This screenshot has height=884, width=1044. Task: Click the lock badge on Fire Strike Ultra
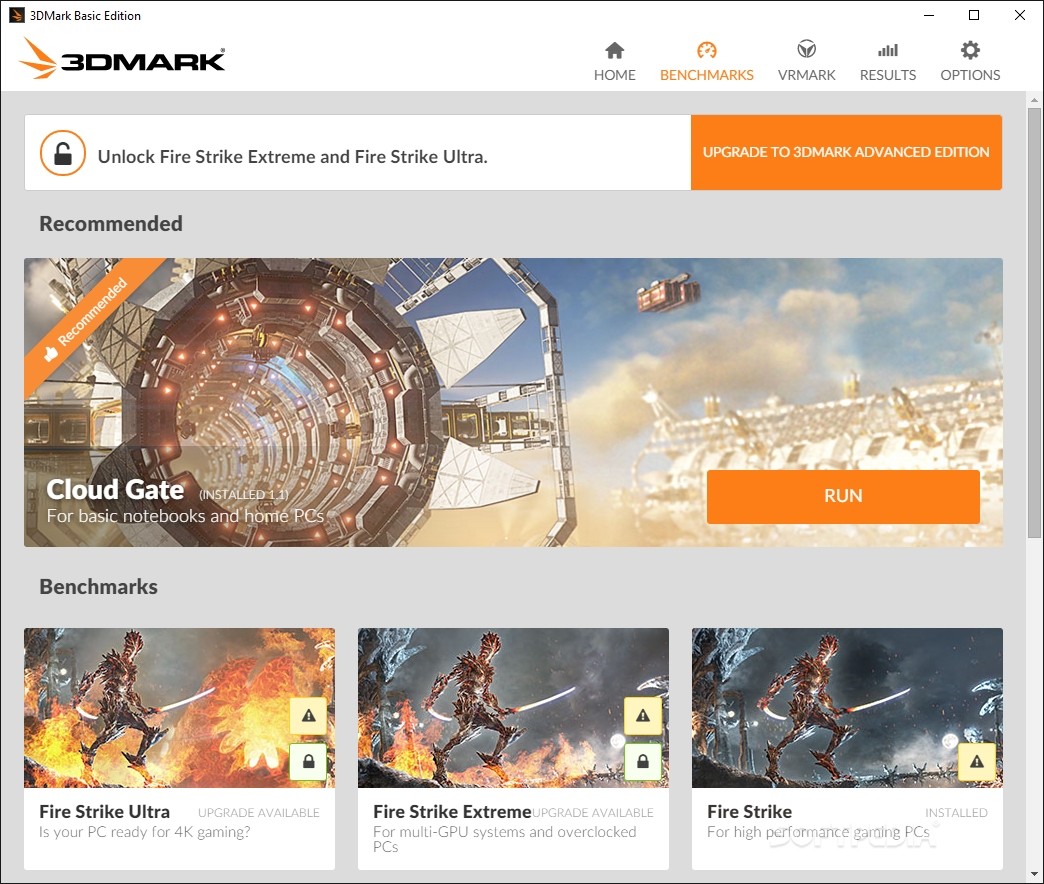[308, 762]
